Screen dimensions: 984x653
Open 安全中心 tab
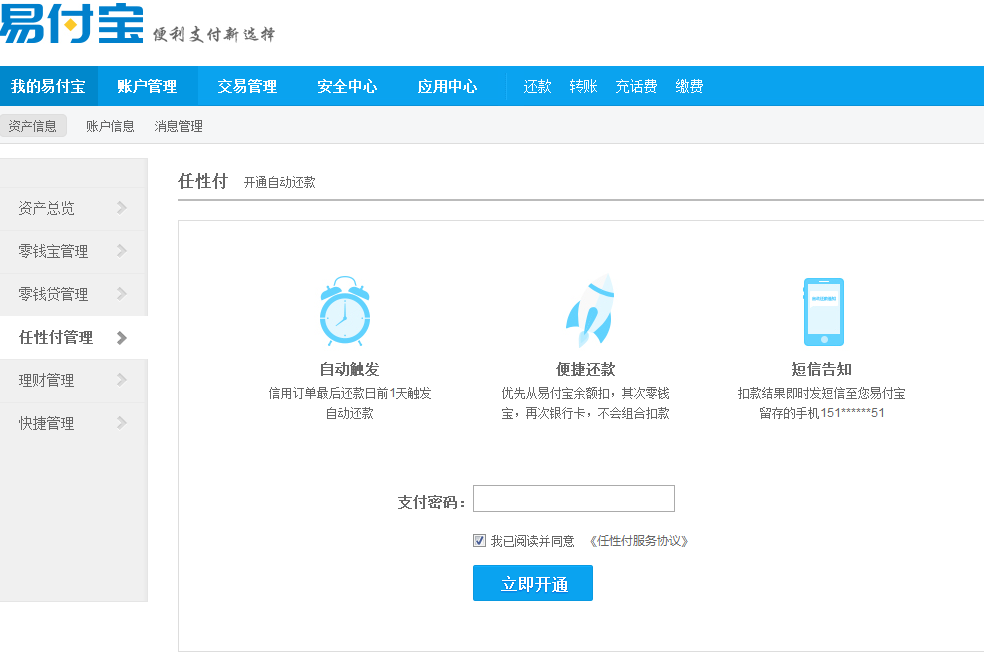coord(347,86)
